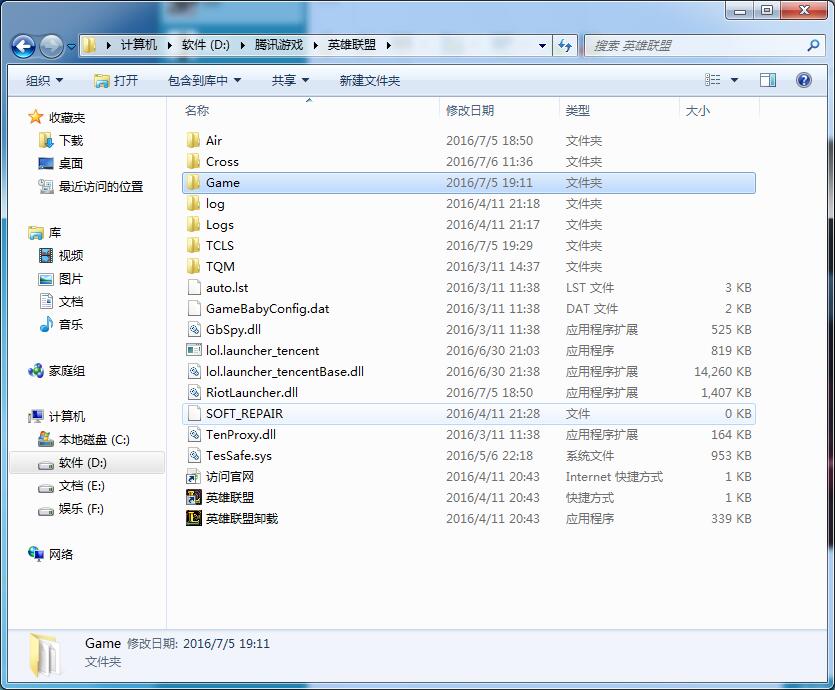This screenshot has width=835, height=690.
Task: Select the Logs folder icon
Action: (193, 225)
